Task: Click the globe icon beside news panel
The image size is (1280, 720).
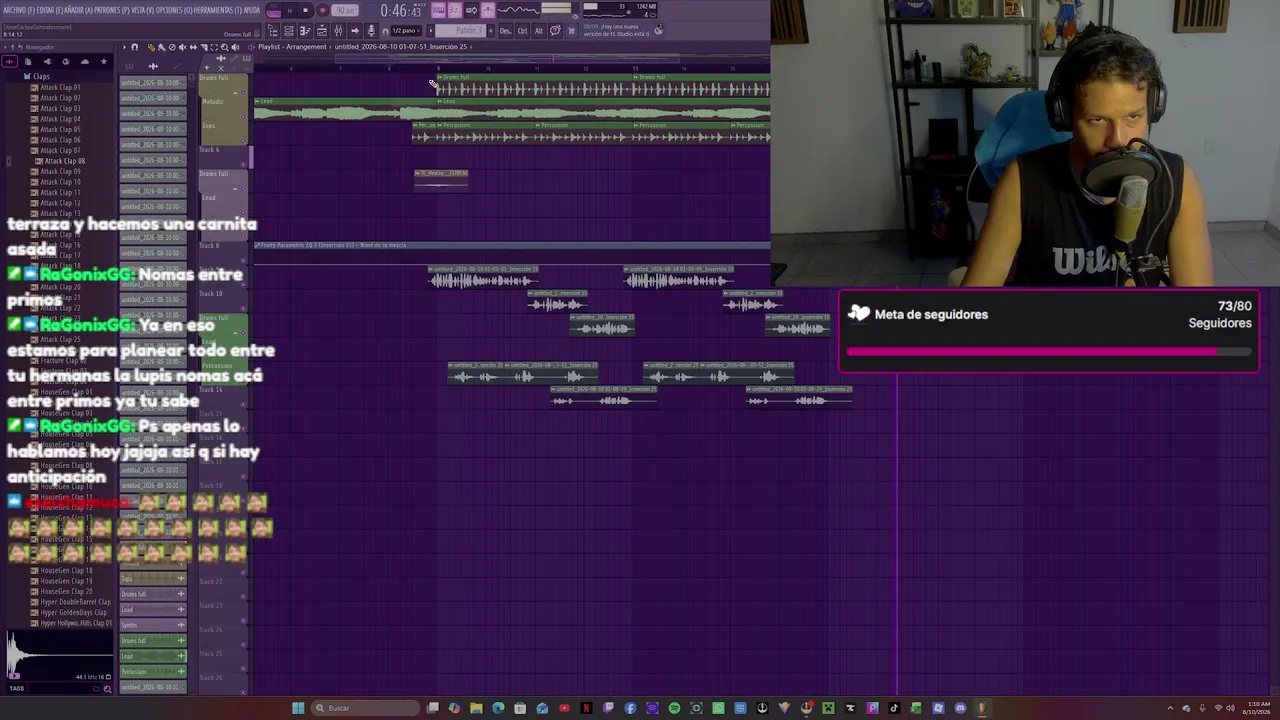Action: click(658, 31)
